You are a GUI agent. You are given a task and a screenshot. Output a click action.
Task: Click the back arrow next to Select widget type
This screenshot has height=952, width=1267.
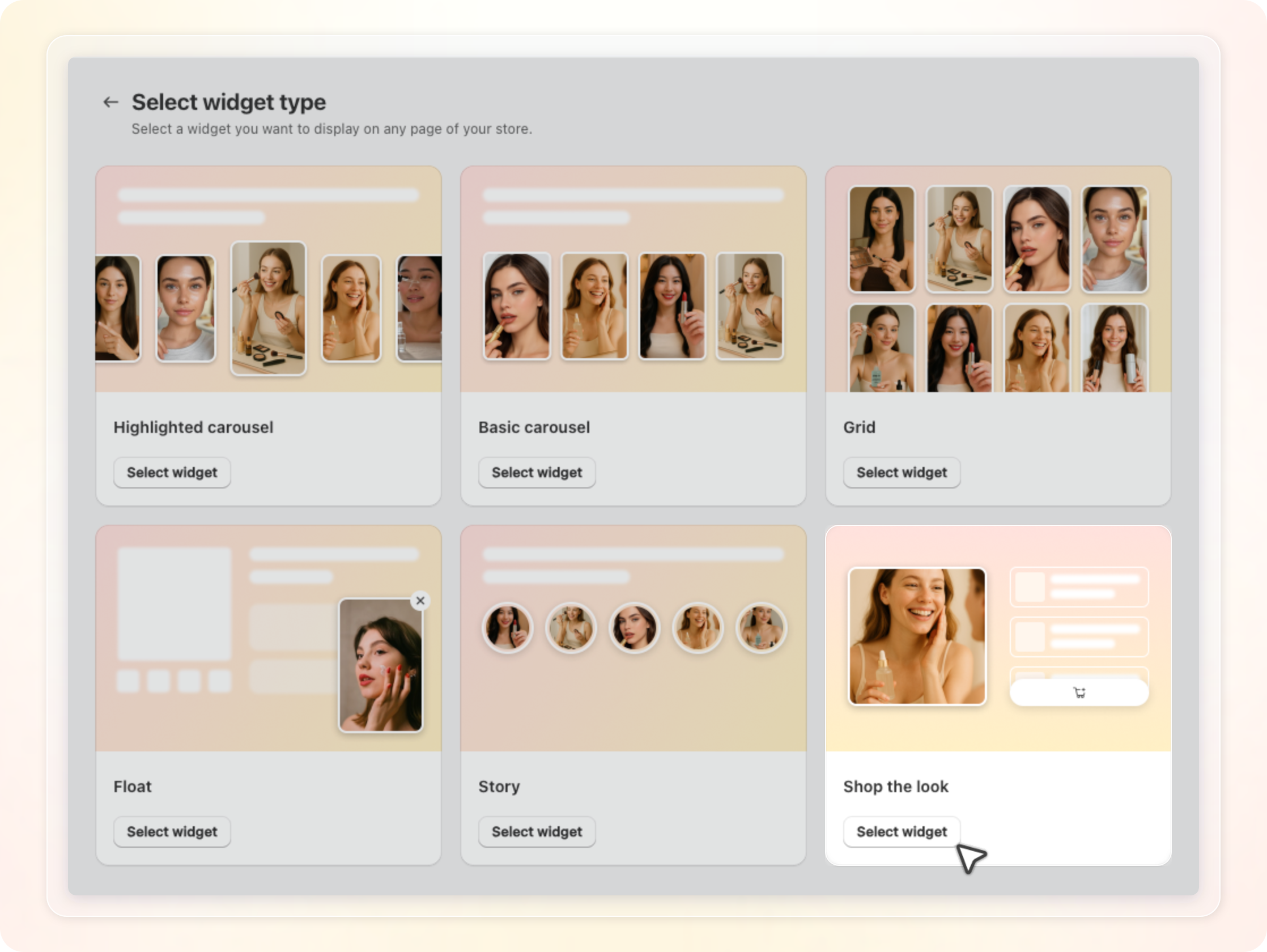click(x=110, y=102)
